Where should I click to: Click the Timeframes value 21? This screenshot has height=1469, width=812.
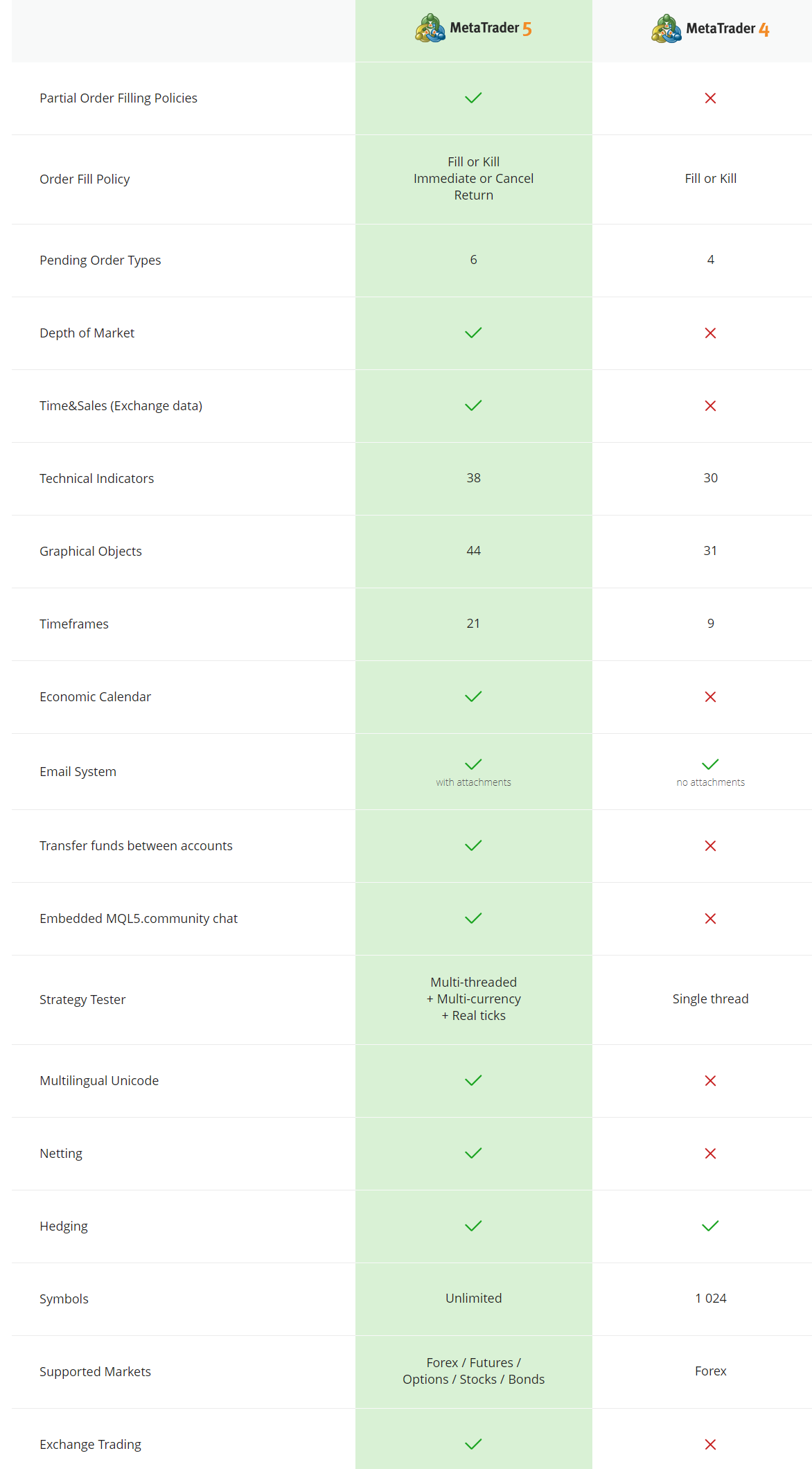(x=473, y=624)
